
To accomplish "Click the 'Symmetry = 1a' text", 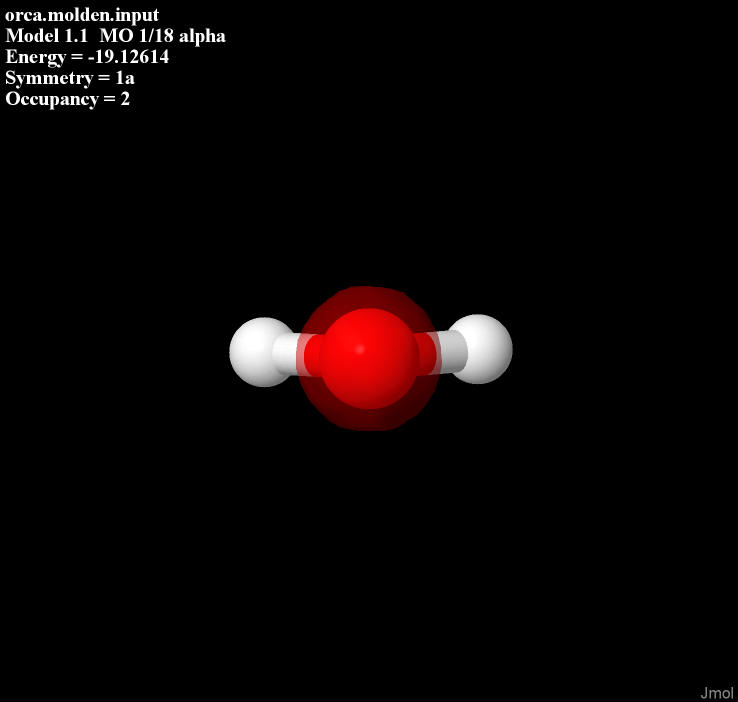I will point(70,78).
